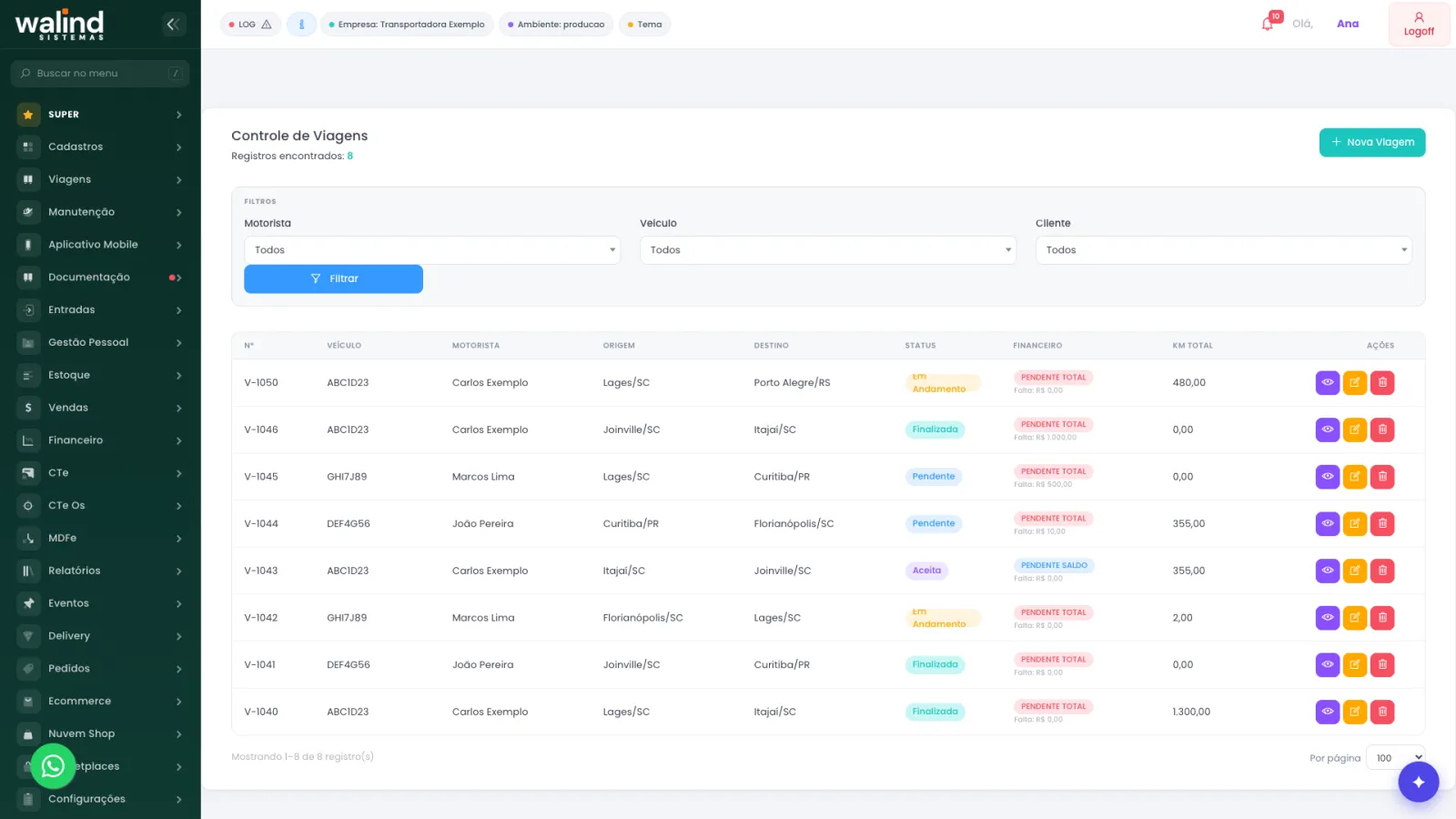
Task: Change the Por página rows-per-page selector
Action: tap(1395, 758)
